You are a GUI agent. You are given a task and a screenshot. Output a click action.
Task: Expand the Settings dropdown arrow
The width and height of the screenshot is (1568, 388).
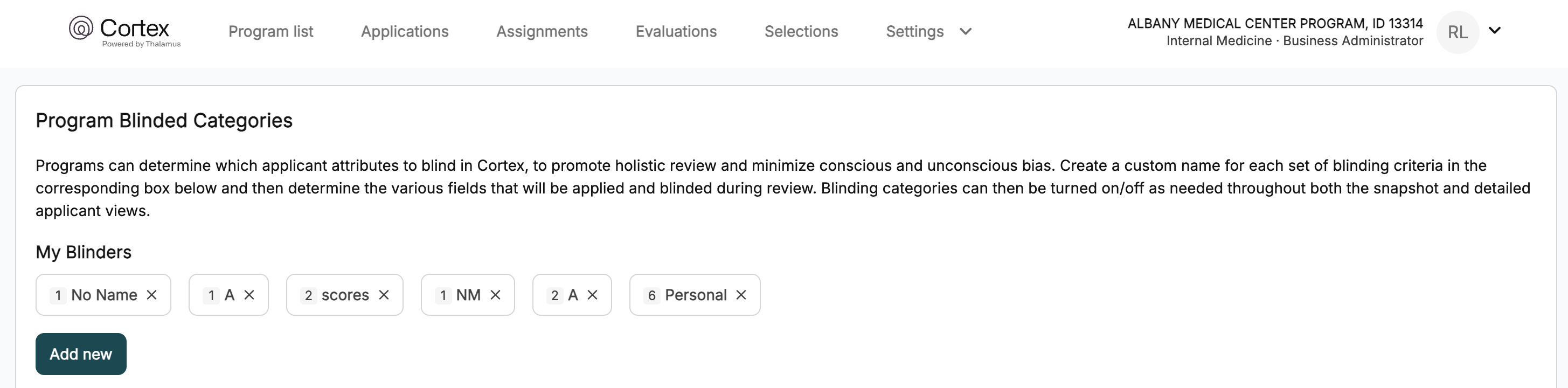(966, 32)
